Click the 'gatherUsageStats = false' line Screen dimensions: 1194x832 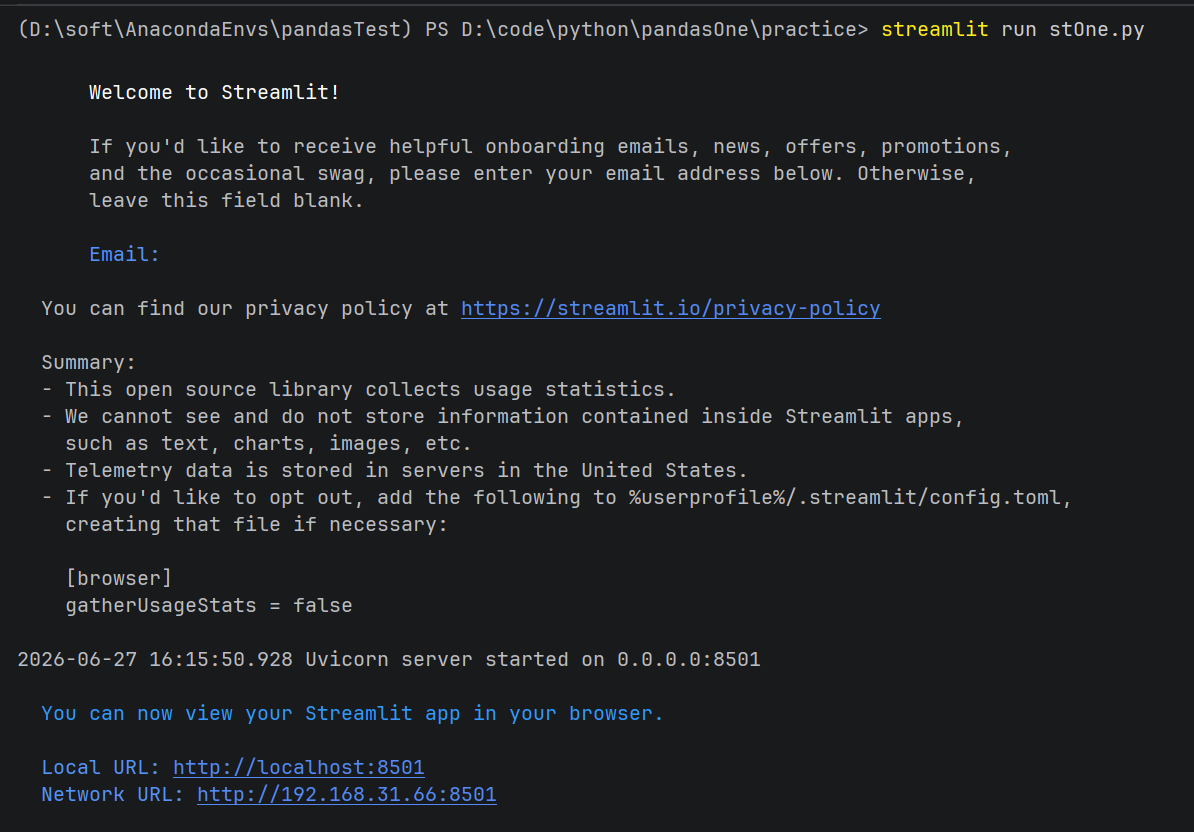point(209,606)
